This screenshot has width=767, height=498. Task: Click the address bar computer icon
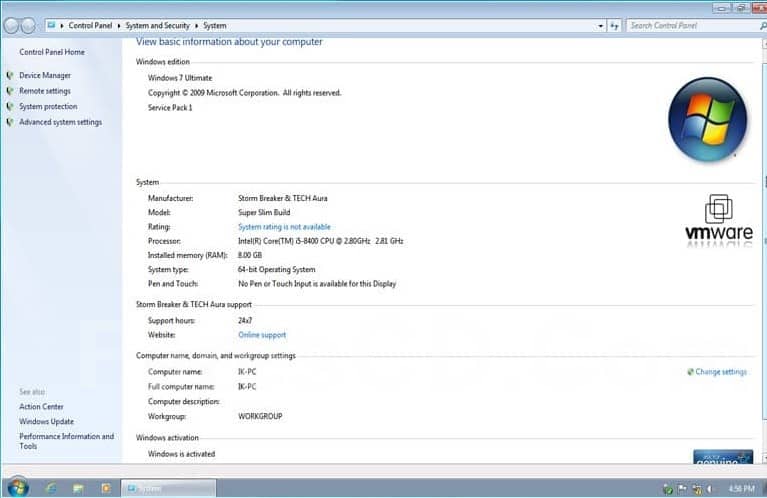click(51, 25)
